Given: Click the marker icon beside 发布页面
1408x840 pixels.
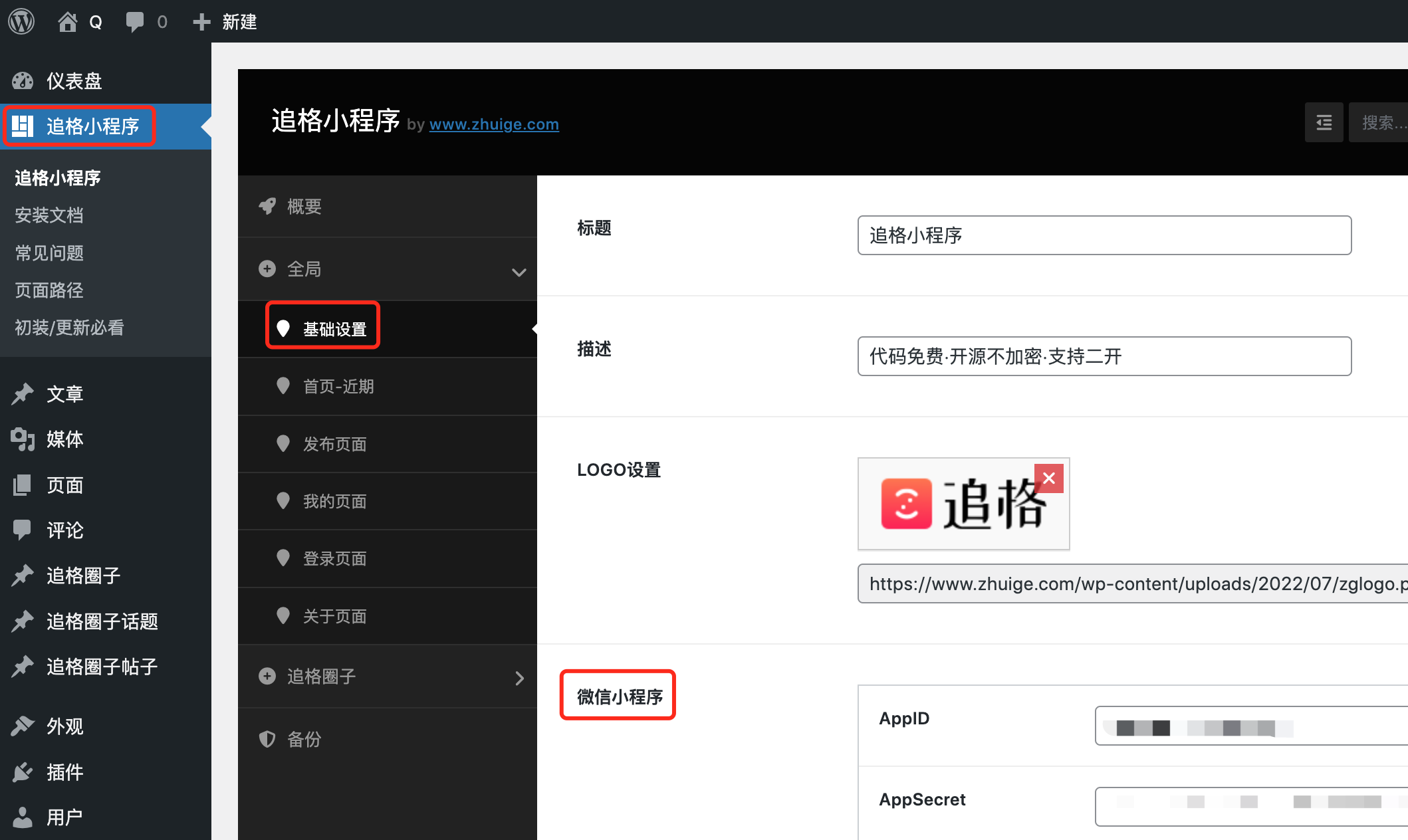Looking at the screenshot, I should coord(283,444).
